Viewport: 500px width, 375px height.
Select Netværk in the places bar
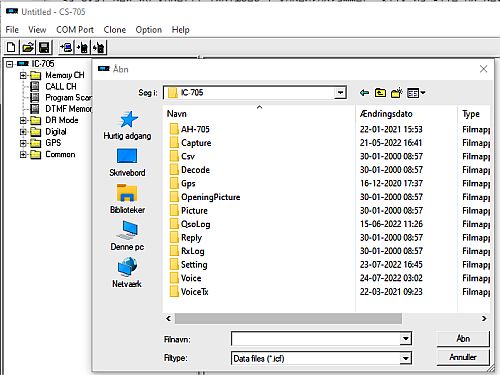[127, 273]
